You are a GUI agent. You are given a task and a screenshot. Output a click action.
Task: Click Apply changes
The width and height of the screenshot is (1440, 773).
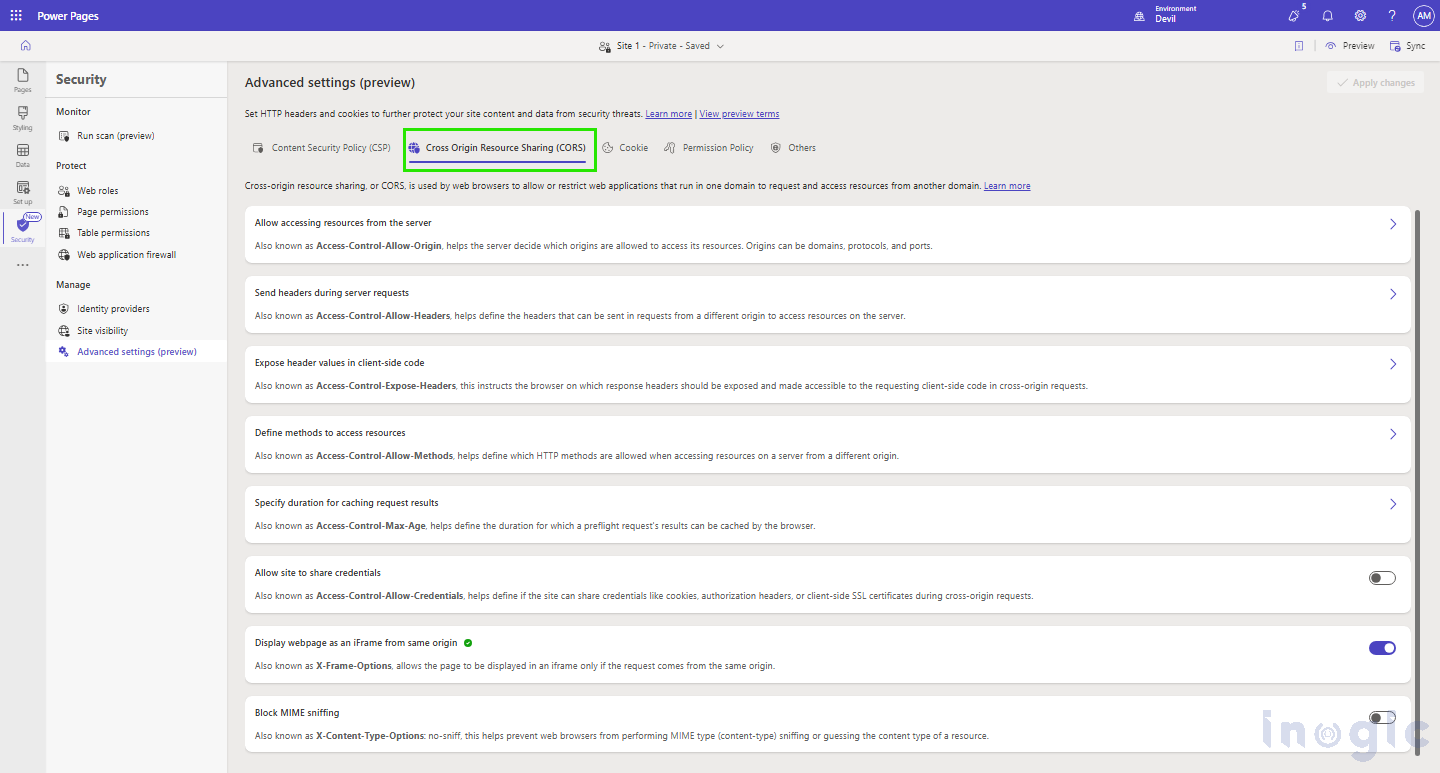(1375, 83)
